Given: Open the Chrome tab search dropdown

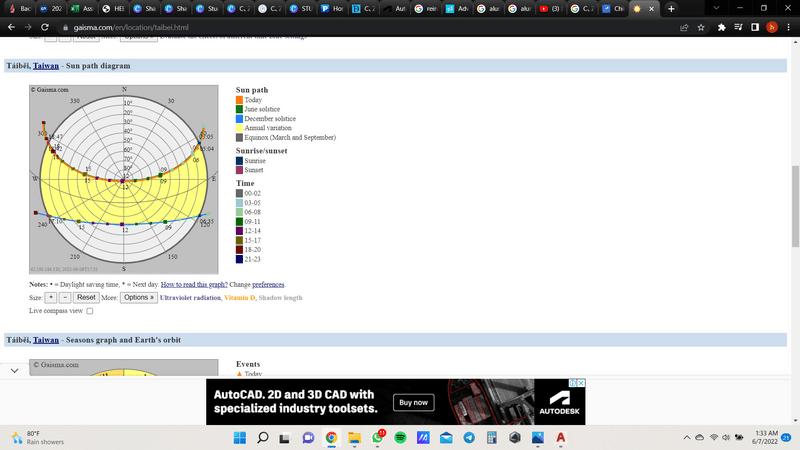Looking at the screenshot, I should [716, 8].
